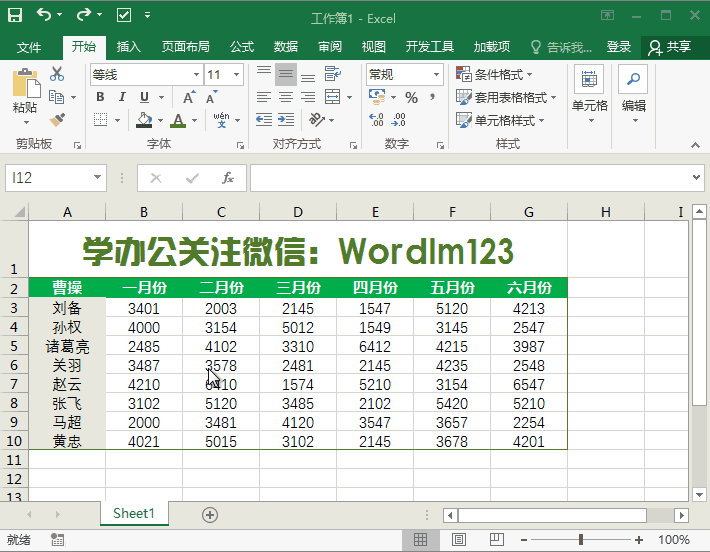
Task: Add a new sheet with plus icon
Action: pyautogui.click(x=210, y=514)
